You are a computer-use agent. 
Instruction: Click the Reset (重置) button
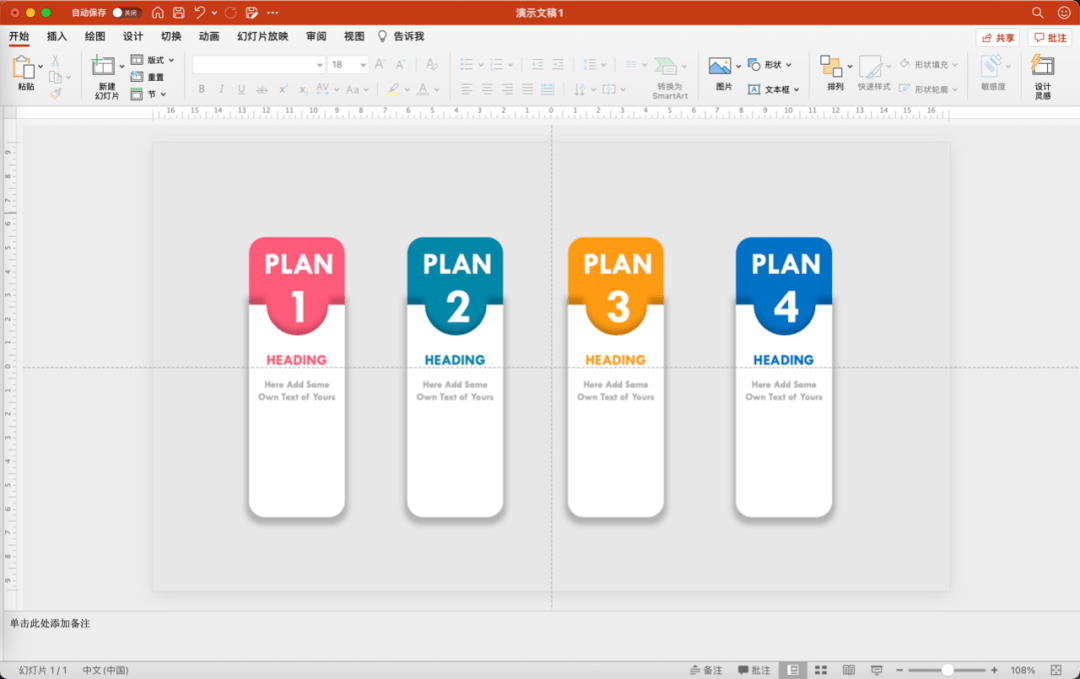pos(148,77)
